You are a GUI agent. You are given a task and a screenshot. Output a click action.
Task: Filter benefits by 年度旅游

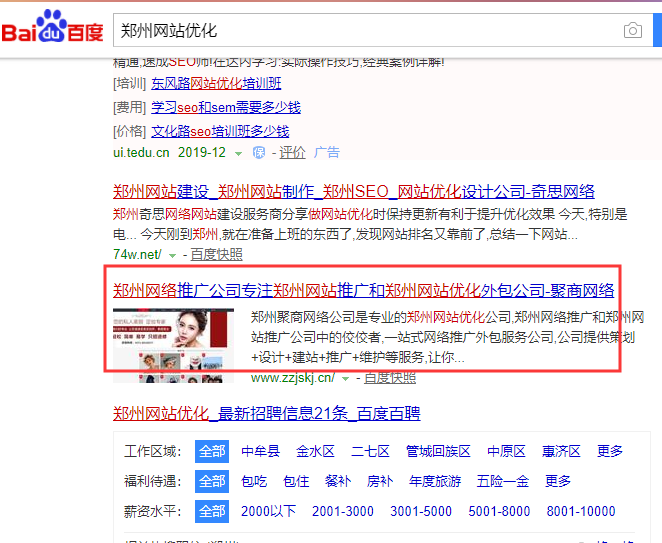coord(435,481)
